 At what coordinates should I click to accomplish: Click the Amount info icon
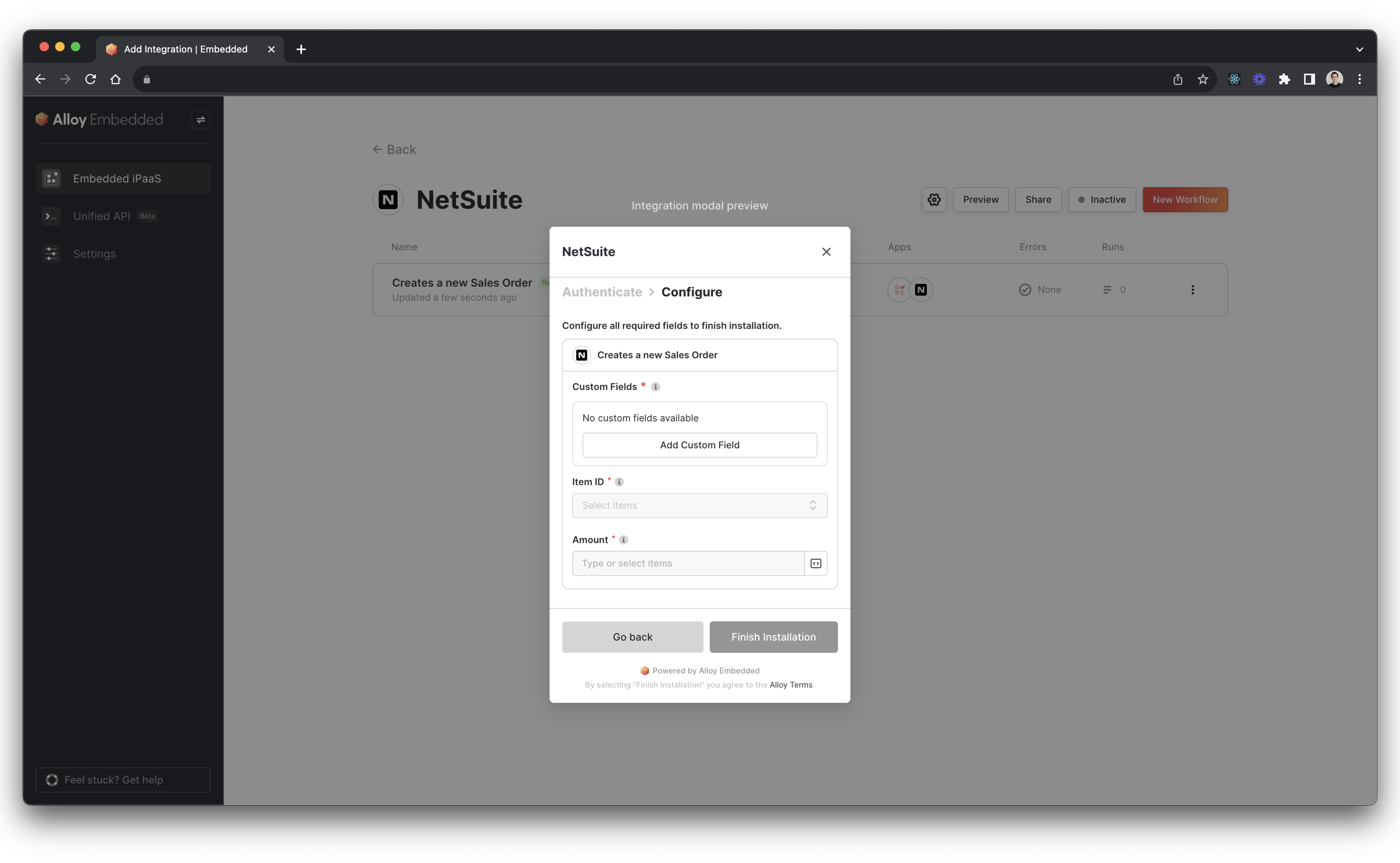624,540
